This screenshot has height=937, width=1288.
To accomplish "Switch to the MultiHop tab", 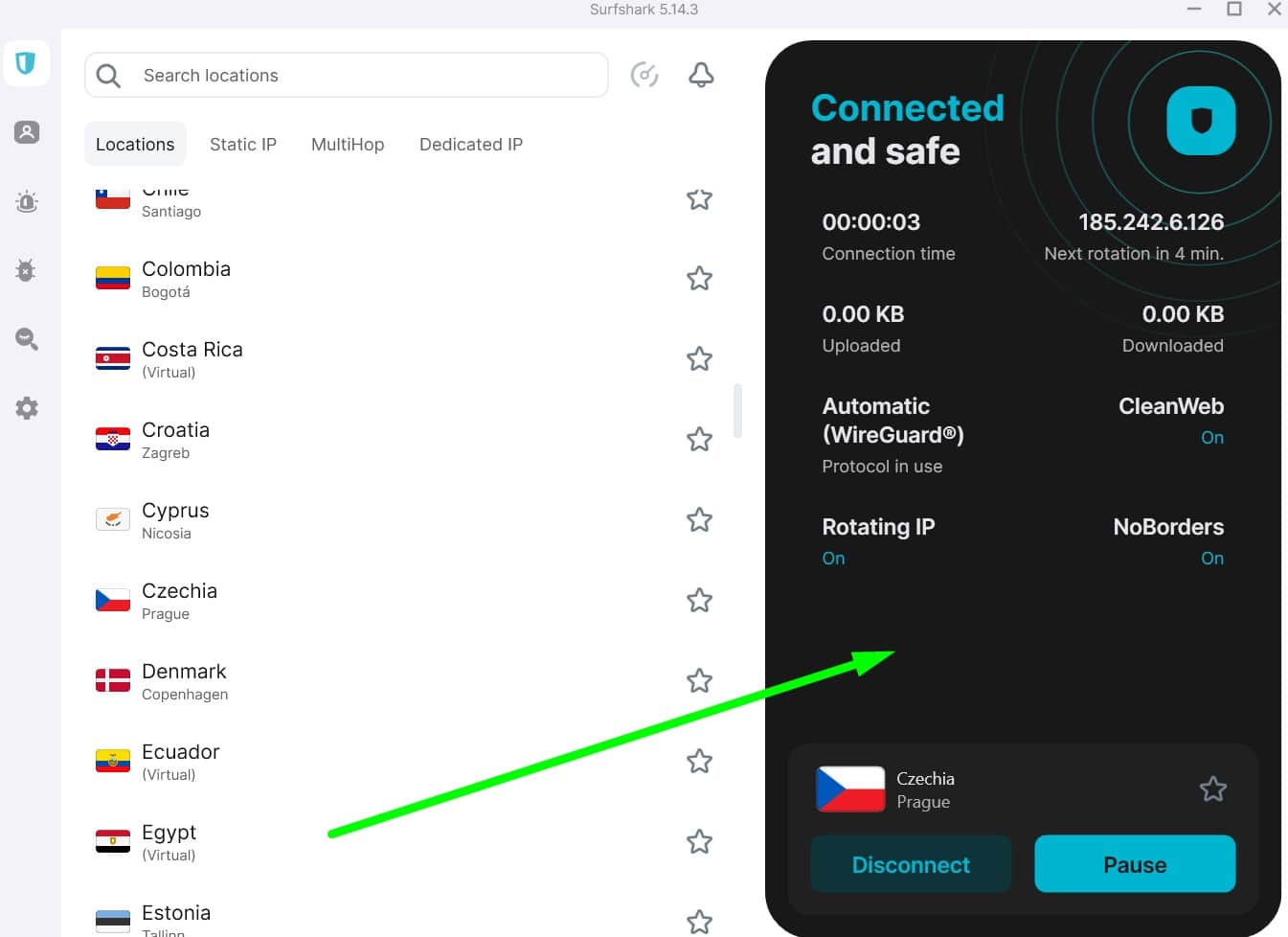I will 348,145.
